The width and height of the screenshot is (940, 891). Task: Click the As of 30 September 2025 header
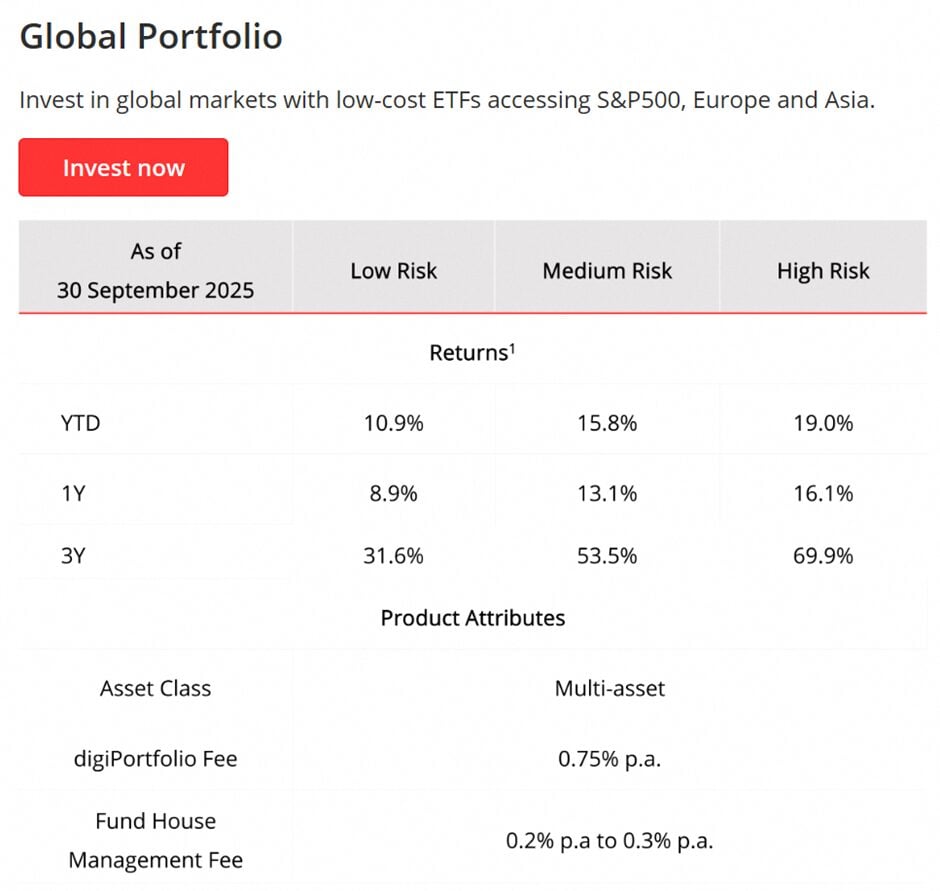(x=155, y=271)
